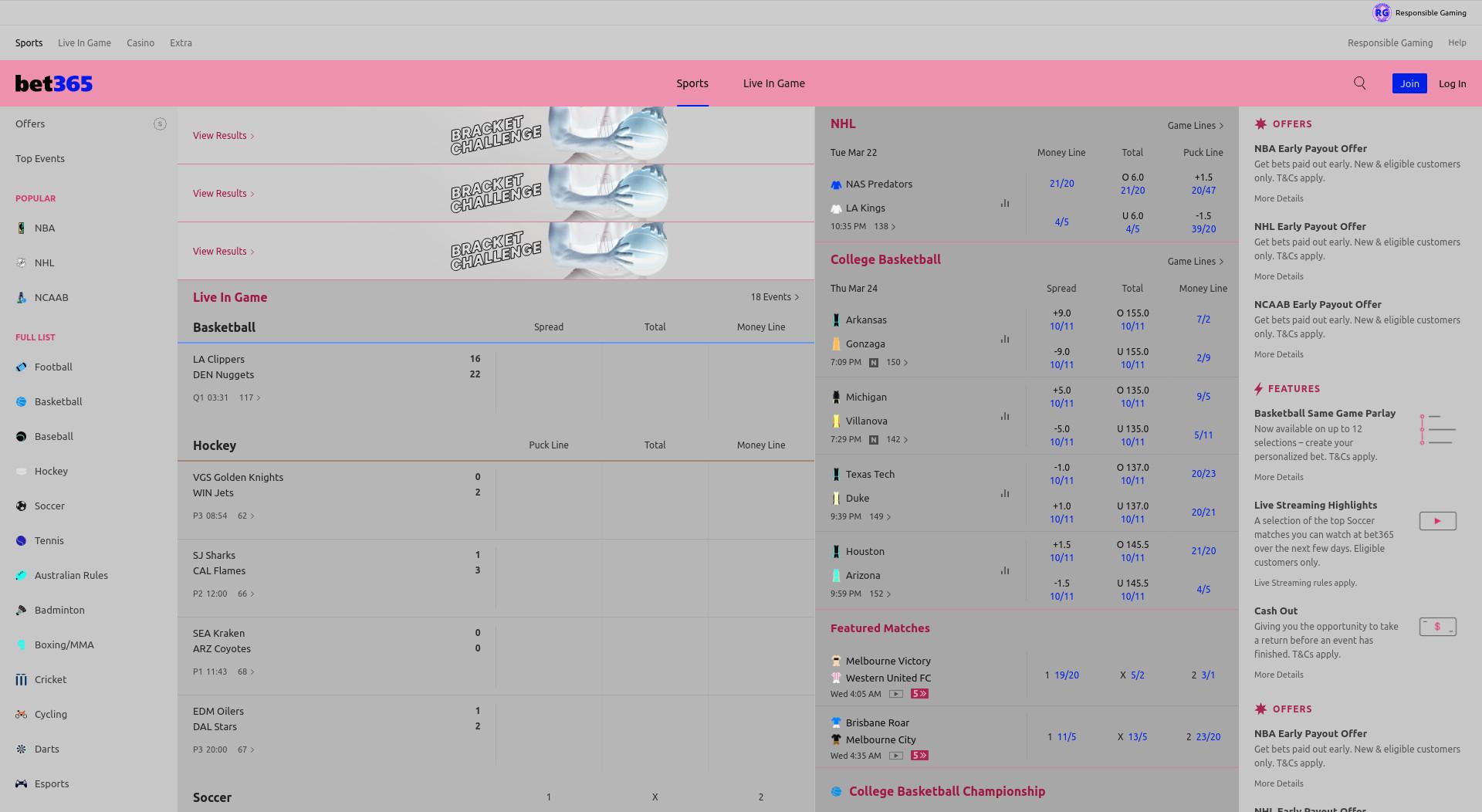Open Casino in the top menu
The width and height of the screenshot is (1482, 812).
pyautogui.click(x=140, y=43)
